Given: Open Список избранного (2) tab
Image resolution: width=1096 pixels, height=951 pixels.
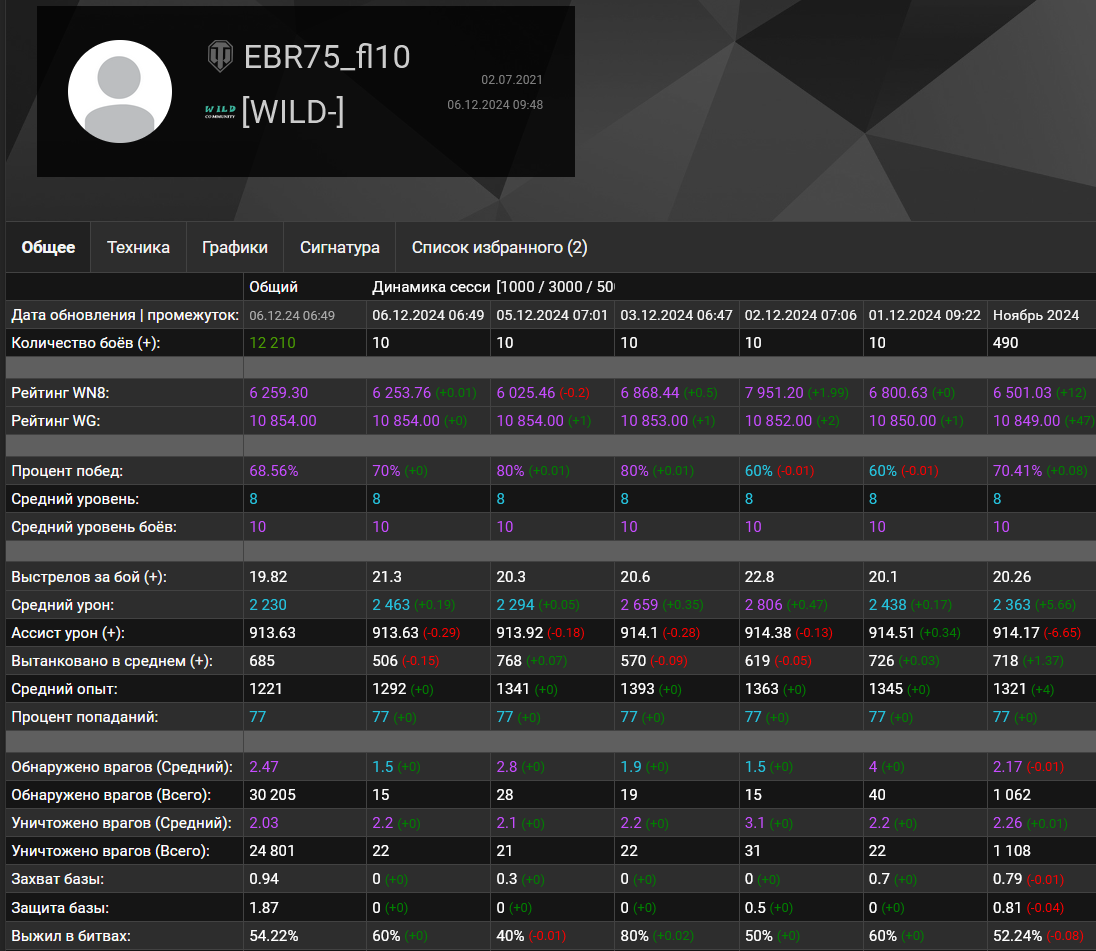Looking at the screenshot, I should pyautogui.click(x=499, y=247).
